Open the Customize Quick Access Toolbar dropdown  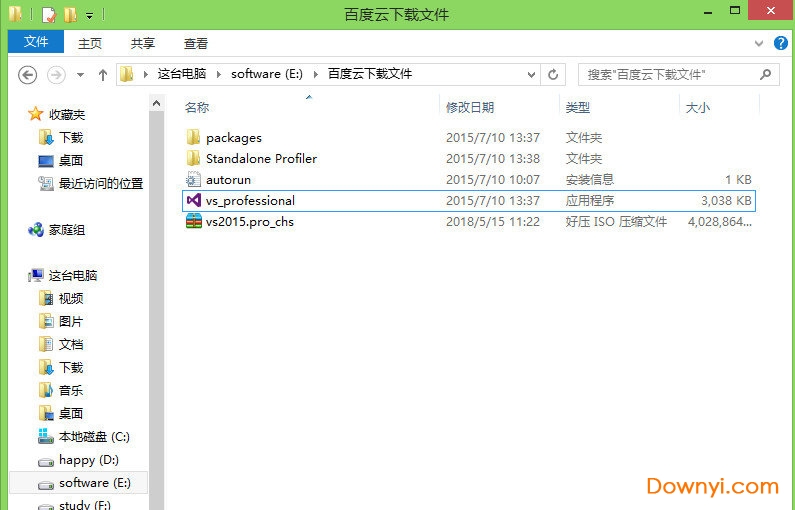(x=89, y=15)
